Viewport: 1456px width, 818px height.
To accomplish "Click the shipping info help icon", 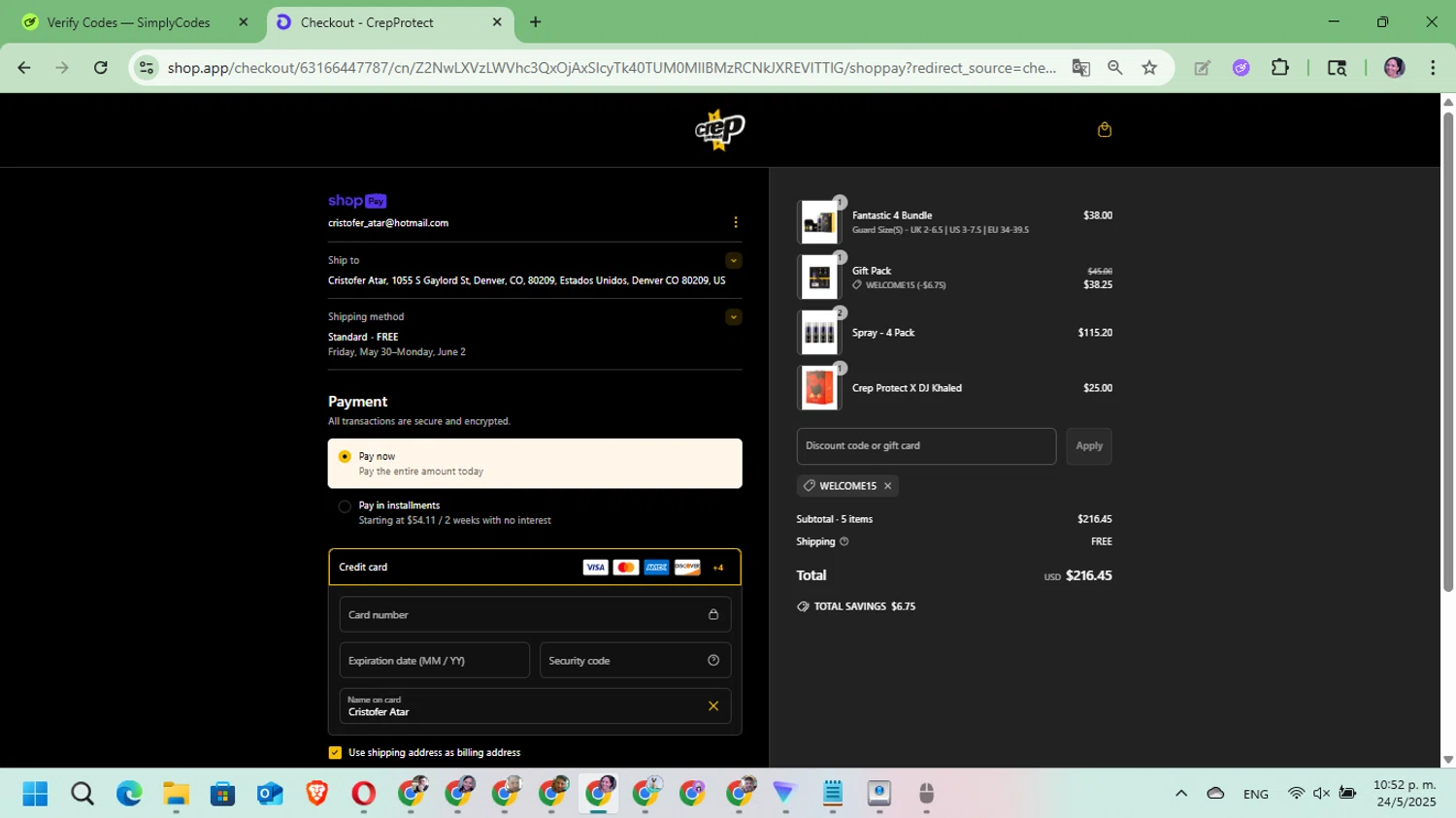I will [844, 541].
